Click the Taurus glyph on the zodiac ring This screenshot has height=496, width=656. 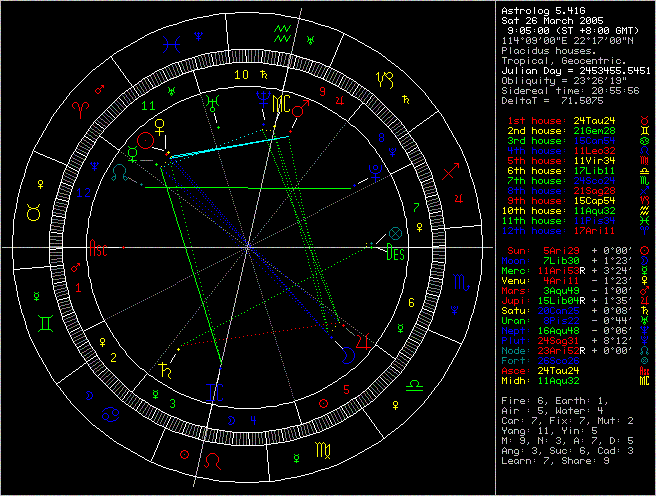pyautogui.click(x=32, y=213)
